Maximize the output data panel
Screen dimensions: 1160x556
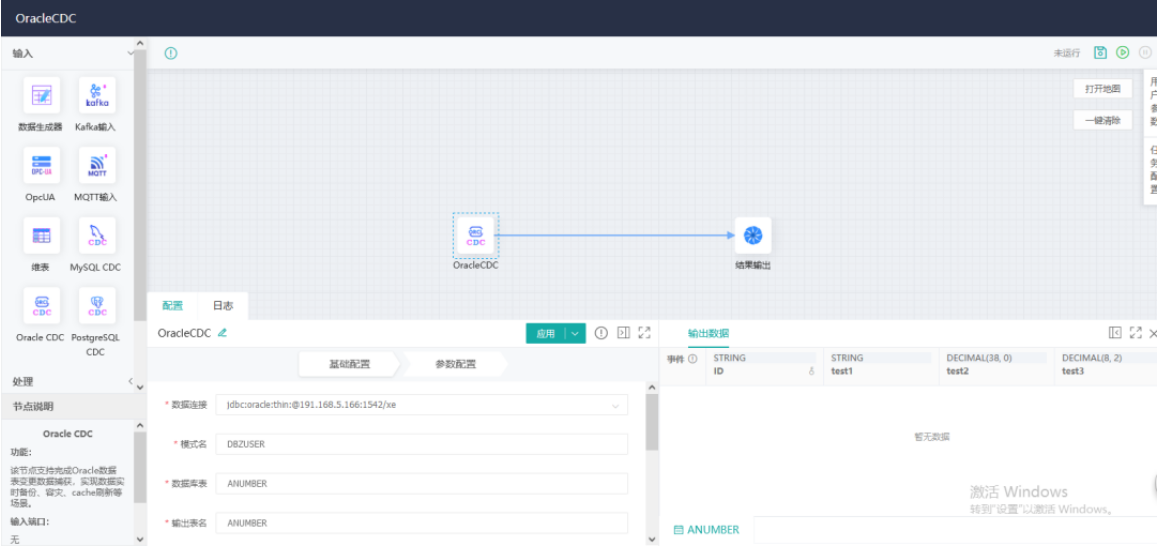point(1135,333)
